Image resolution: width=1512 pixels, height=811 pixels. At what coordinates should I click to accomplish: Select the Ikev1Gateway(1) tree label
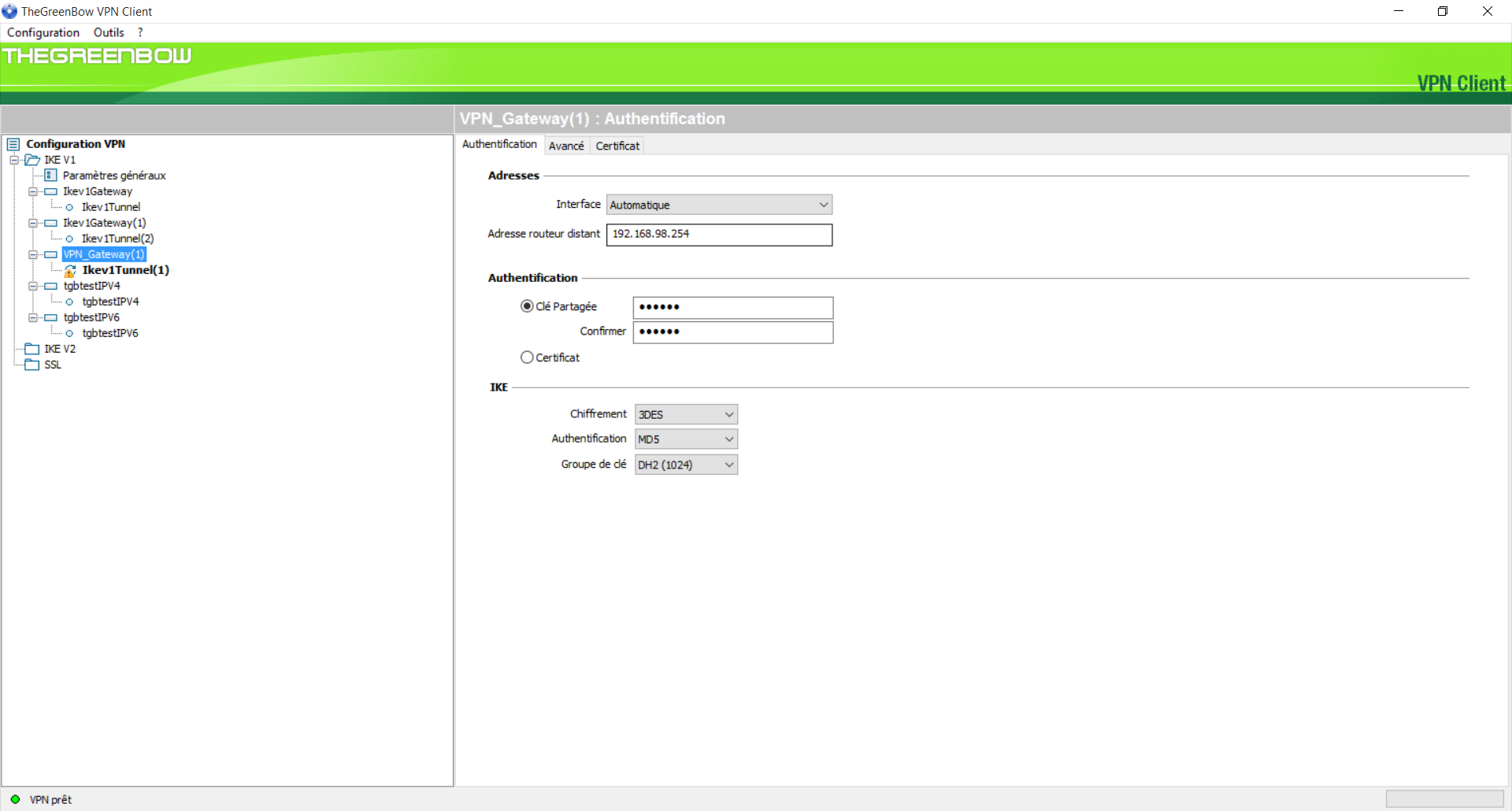point(105,223)
